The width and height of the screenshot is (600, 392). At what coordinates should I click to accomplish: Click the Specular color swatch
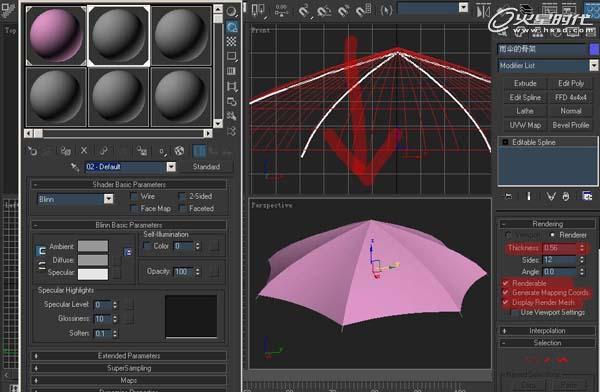pos(93,274)
